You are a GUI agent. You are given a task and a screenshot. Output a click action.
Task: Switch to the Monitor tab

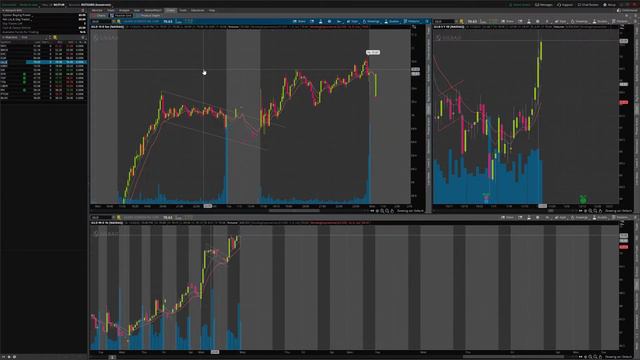pos(97,10)
